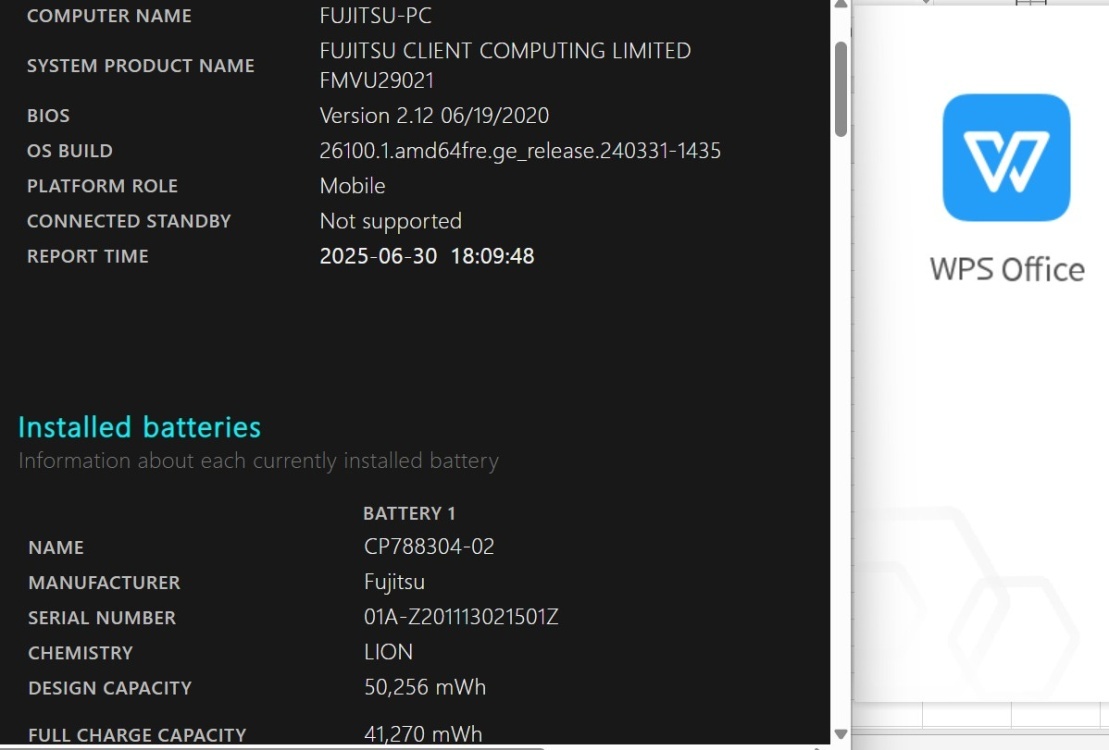Select the FMVU29021 model number
Viewport: 1109px width, 750px height.
[x=376, y=81]
